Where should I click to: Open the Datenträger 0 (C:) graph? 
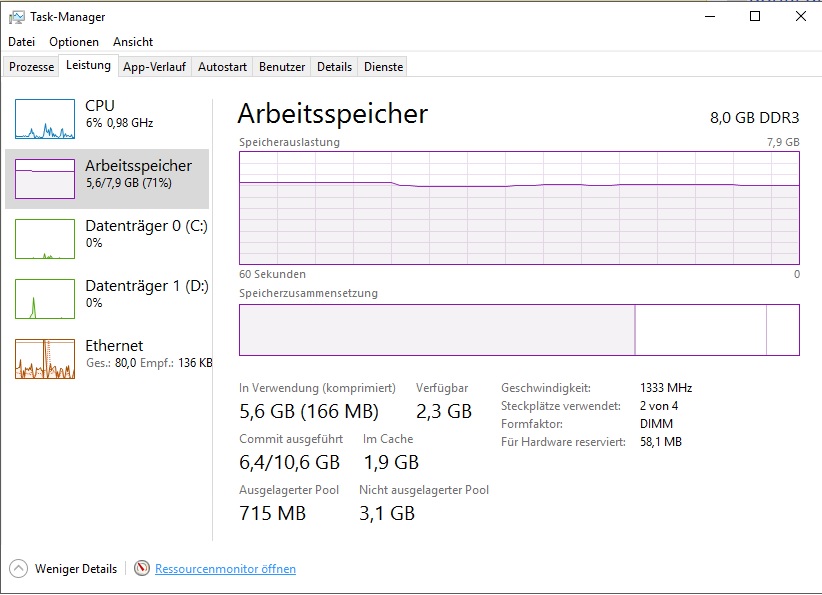click(45, 239)
